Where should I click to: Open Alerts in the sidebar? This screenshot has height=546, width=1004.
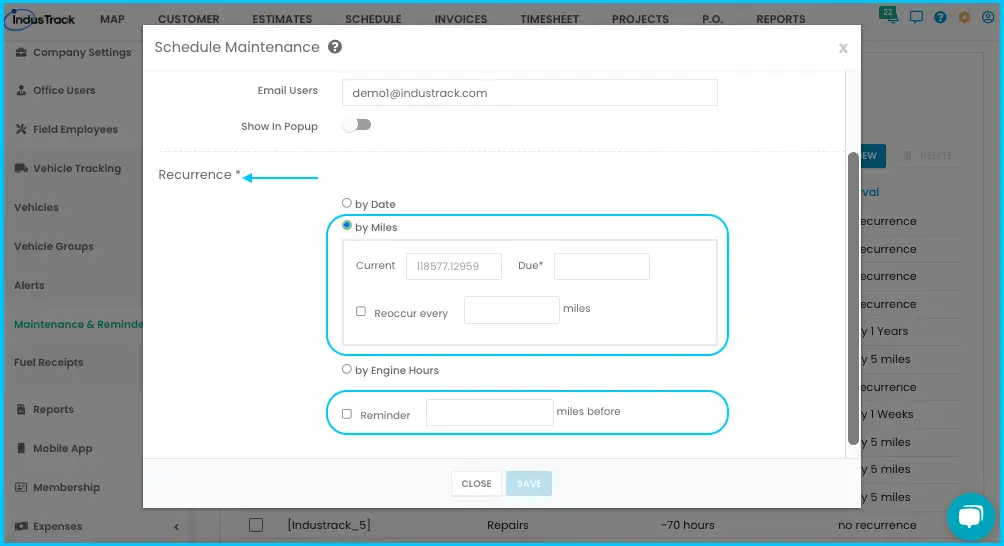[29, 285]
